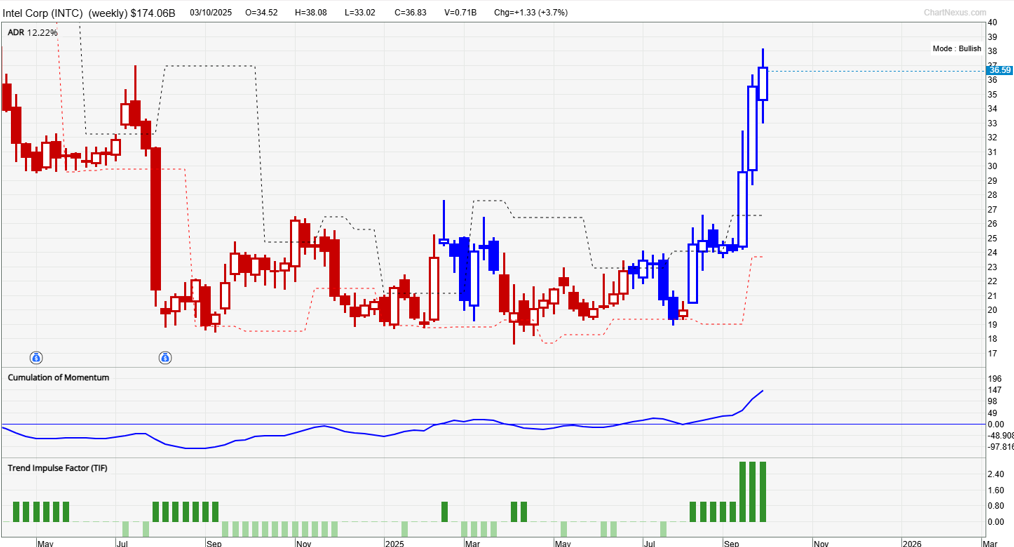Image resolution: width=1014 pixels, height=547 pixels.
Task: Click the dividend money-bag icon near May 2024
Action: 36,357
